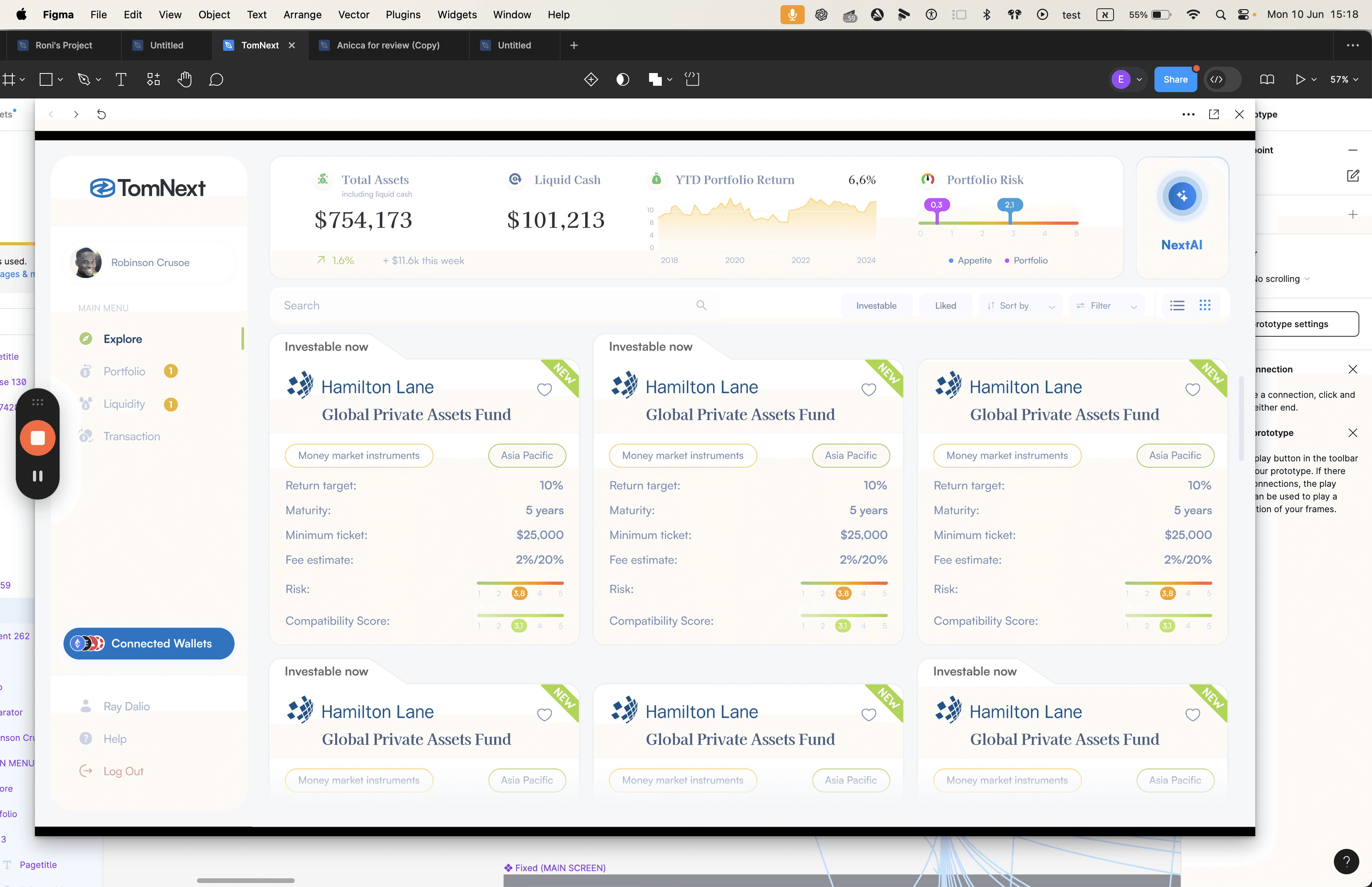The image size is (1372, 887).
Task: Open the Plugins menu
Action: [403, 14]
